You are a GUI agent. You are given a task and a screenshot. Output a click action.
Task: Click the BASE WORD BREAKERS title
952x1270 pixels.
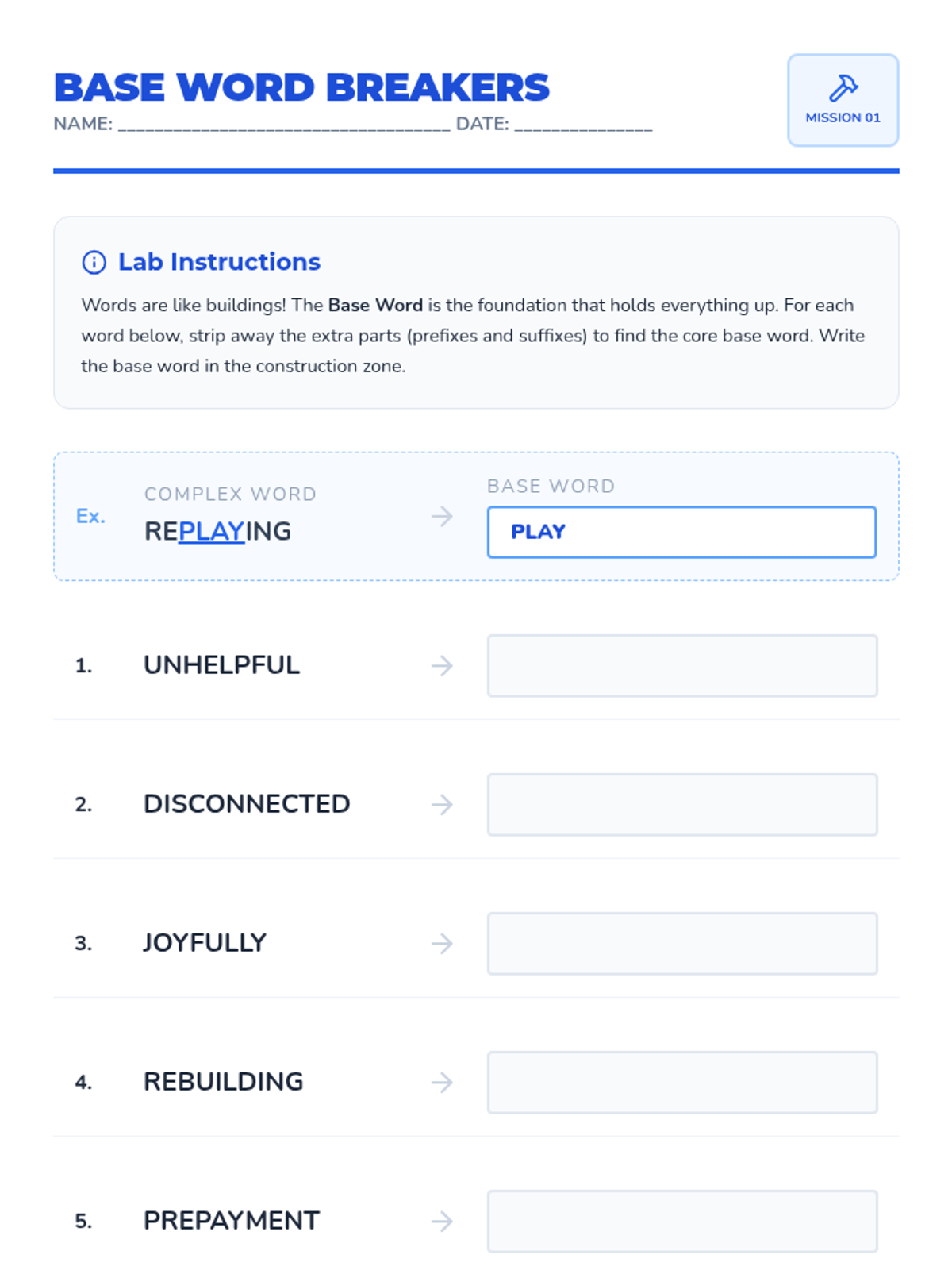point(301,87)
